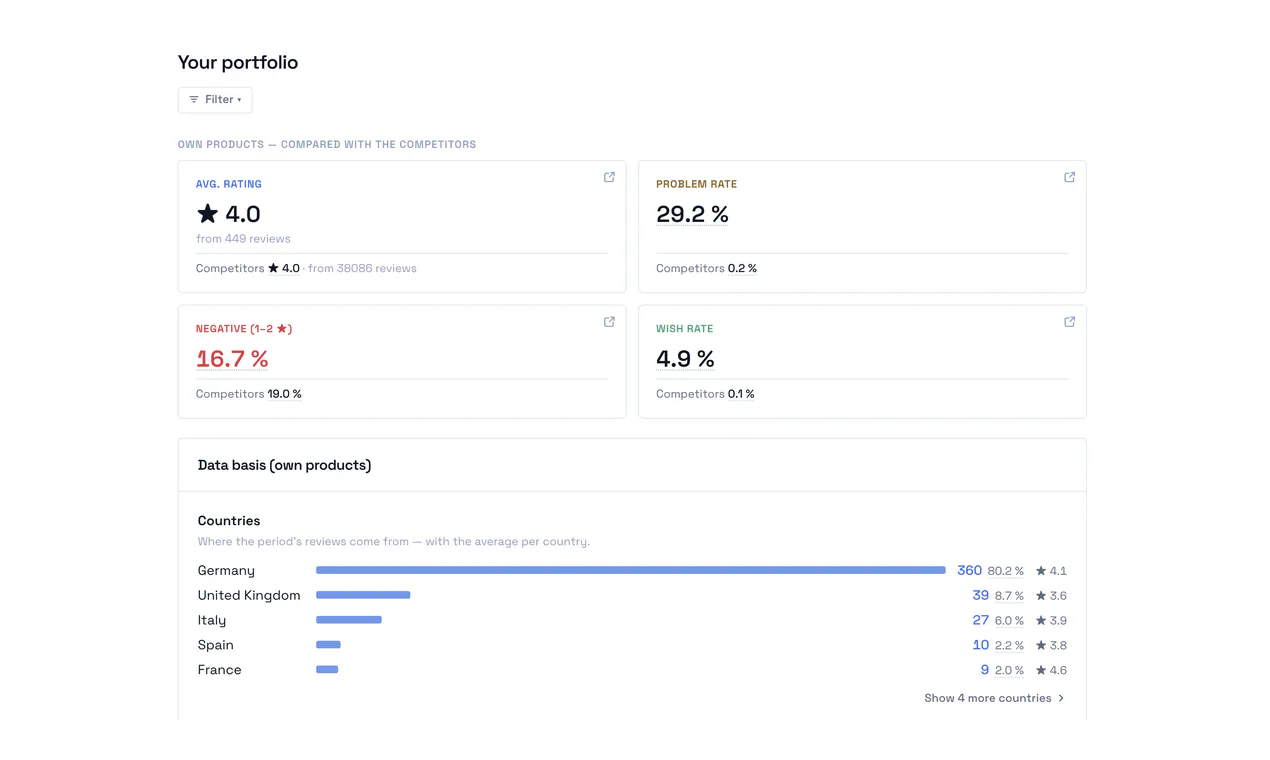The height and width of the screenshot is (760, 1270).
Task: Expand Show 4 more countries
Action: [x=995, y=698]
